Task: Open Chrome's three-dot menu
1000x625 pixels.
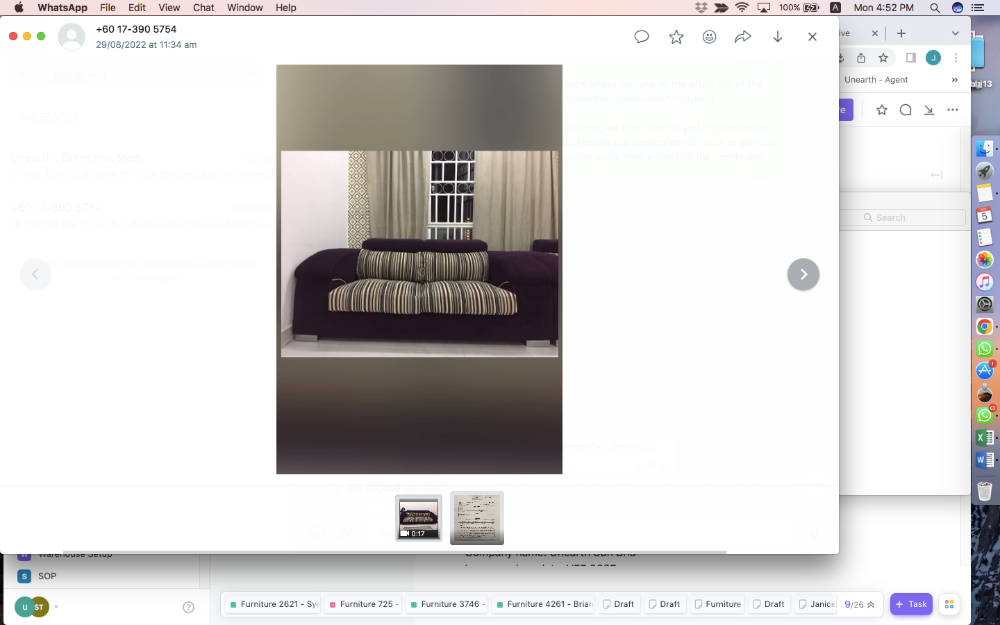Action: pos(956,58)
